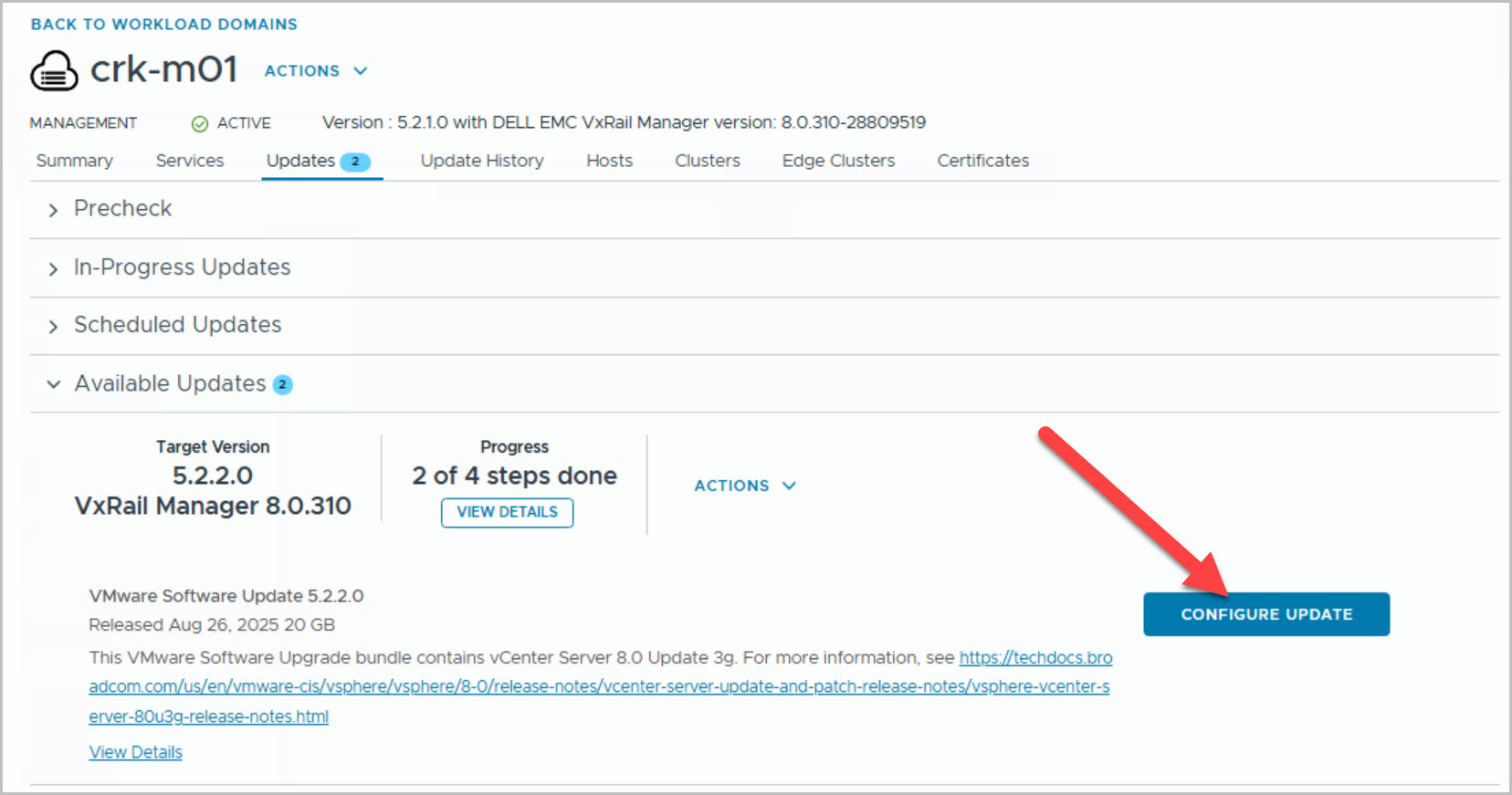Click the crk-m01 domain name heading
Image resolution: width=1512 pixels, height=795 pixels.
[164, 69]
